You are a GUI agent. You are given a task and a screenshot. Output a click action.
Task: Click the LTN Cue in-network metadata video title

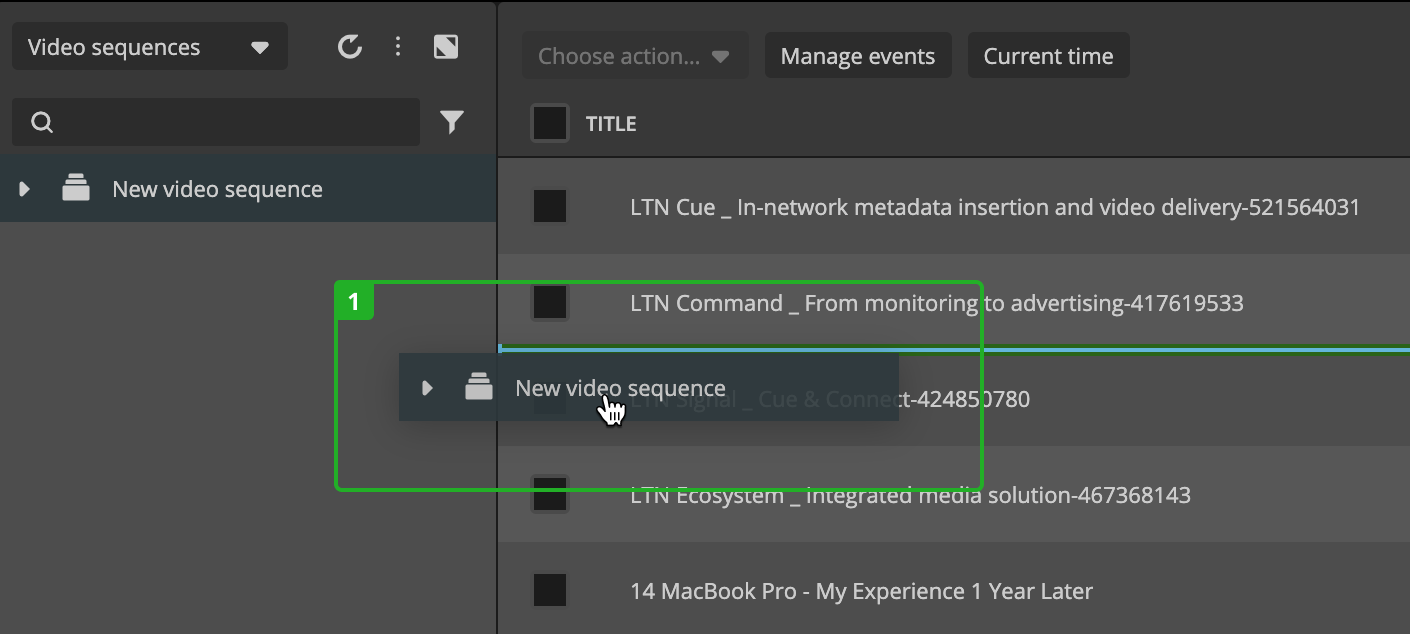point(995,207)
